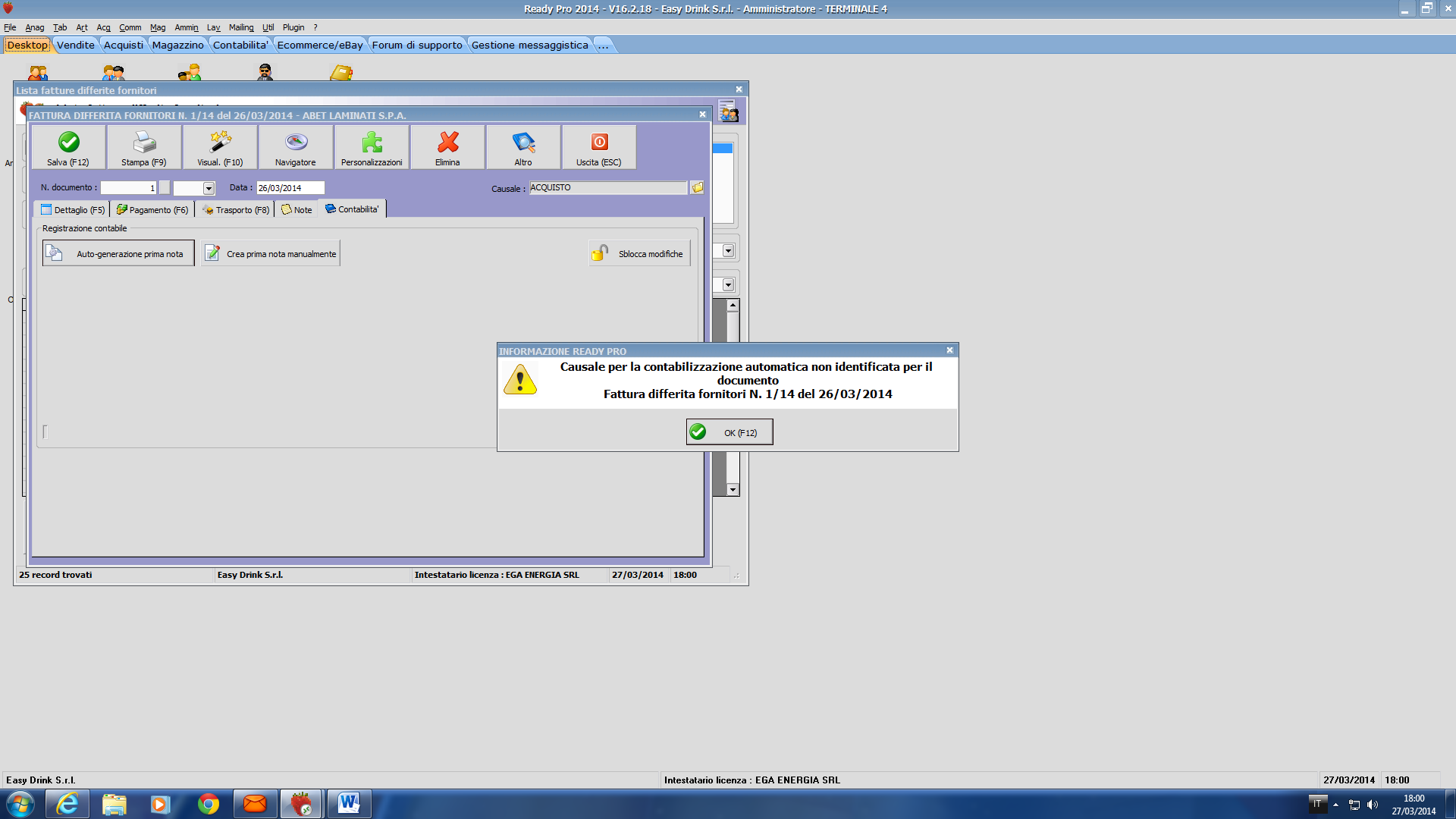1456x819 pixels.
Task: Click the first desktop people icon
Action: tap(38, 73)
